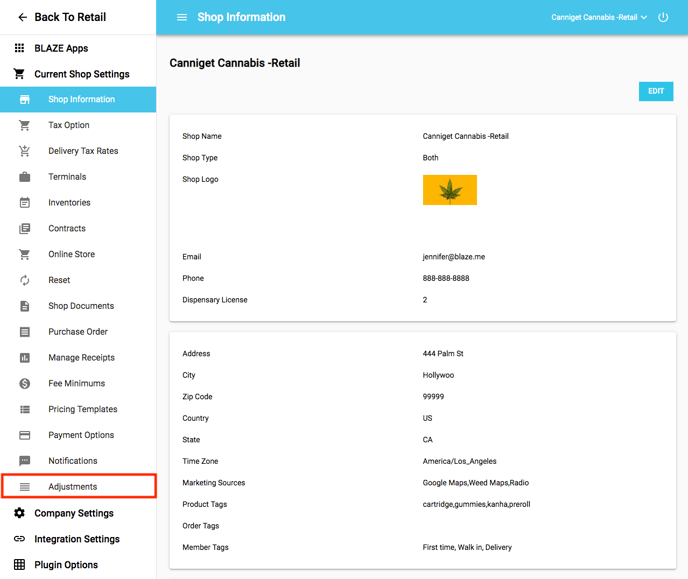The image size is (688, 579).
Task: Click Marketing Sources value Google Maps,Weed Maps,Radio
Action: (476, 482)
